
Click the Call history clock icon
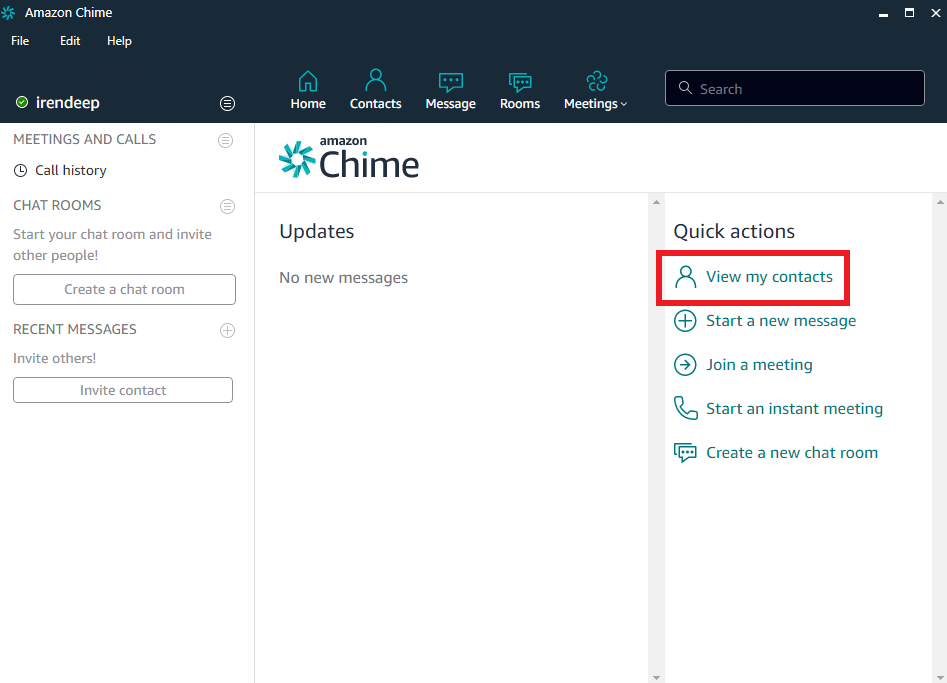[x=21, y=170]
